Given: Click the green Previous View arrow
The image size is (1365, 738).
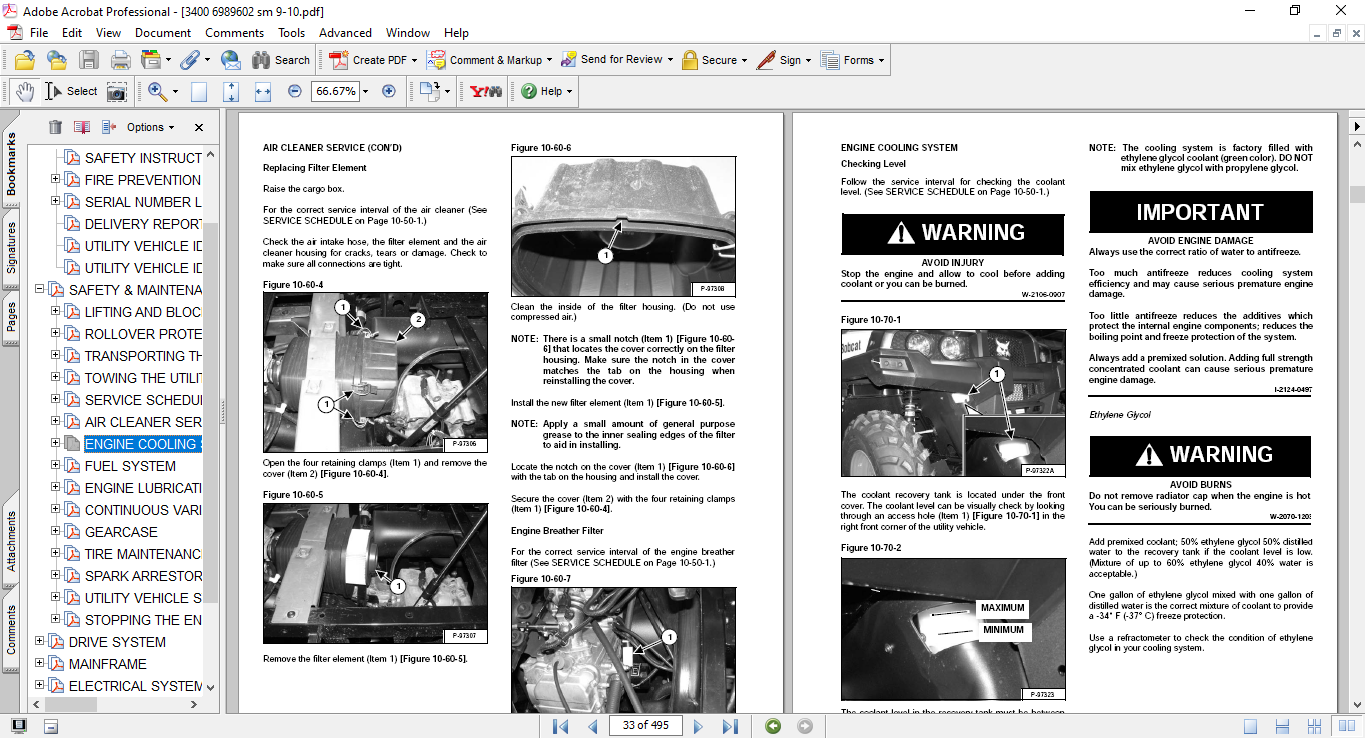Looking at the screenshot, I should tap(773, 726).
